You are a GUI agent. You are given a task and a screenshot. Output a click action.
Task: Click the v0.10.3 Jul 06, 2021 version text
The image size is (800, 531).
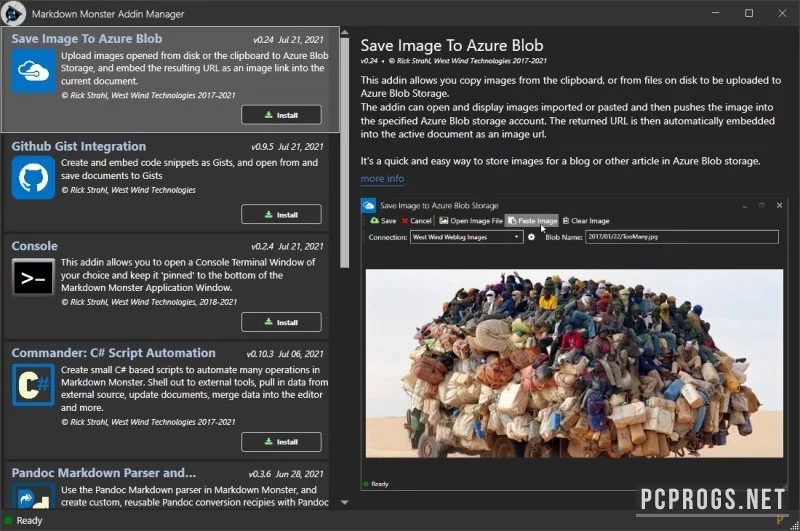(x=285, y=354)
